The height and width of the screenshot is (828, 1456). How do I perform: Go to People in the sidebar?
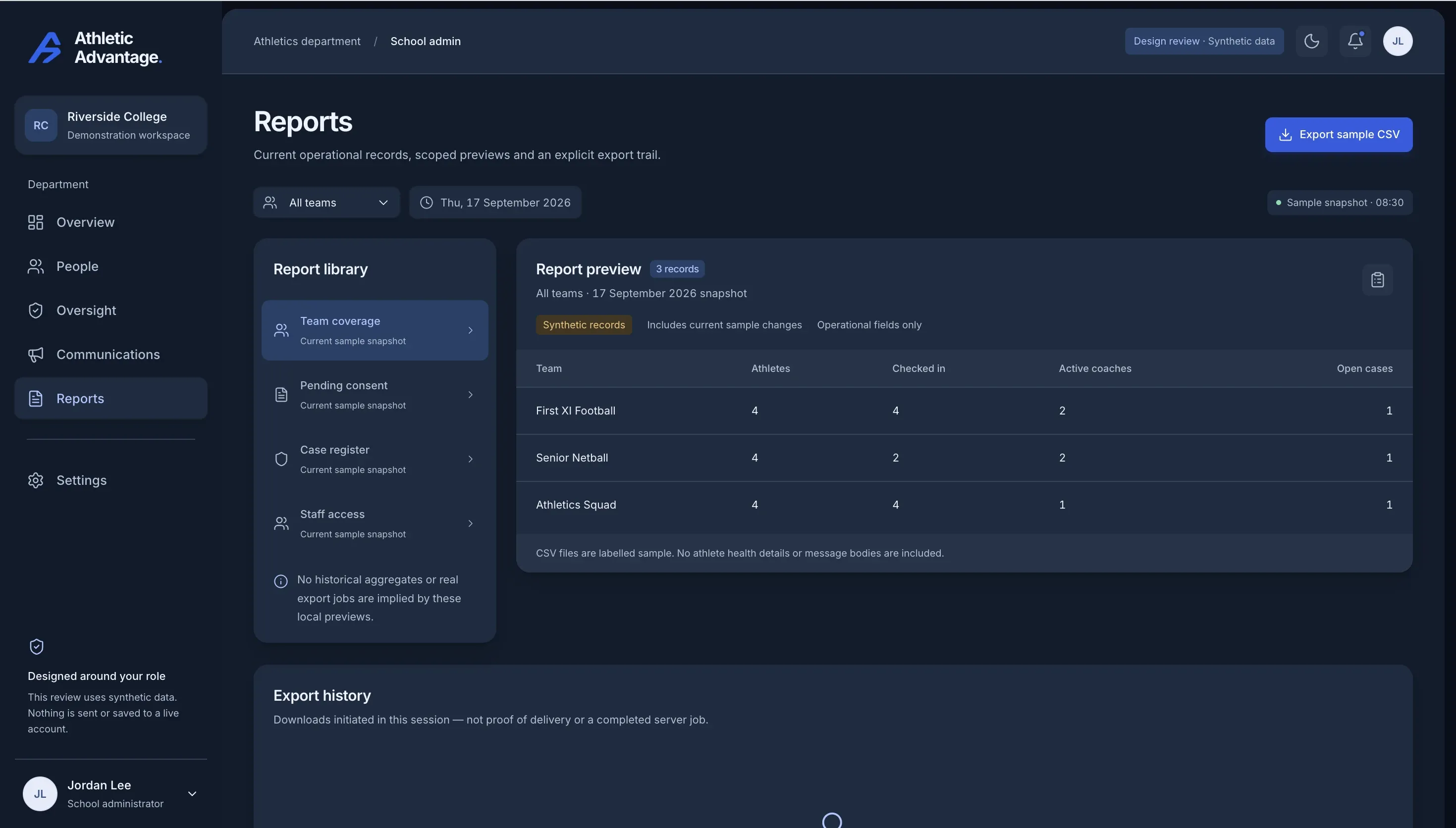click(x=111, y=266)
